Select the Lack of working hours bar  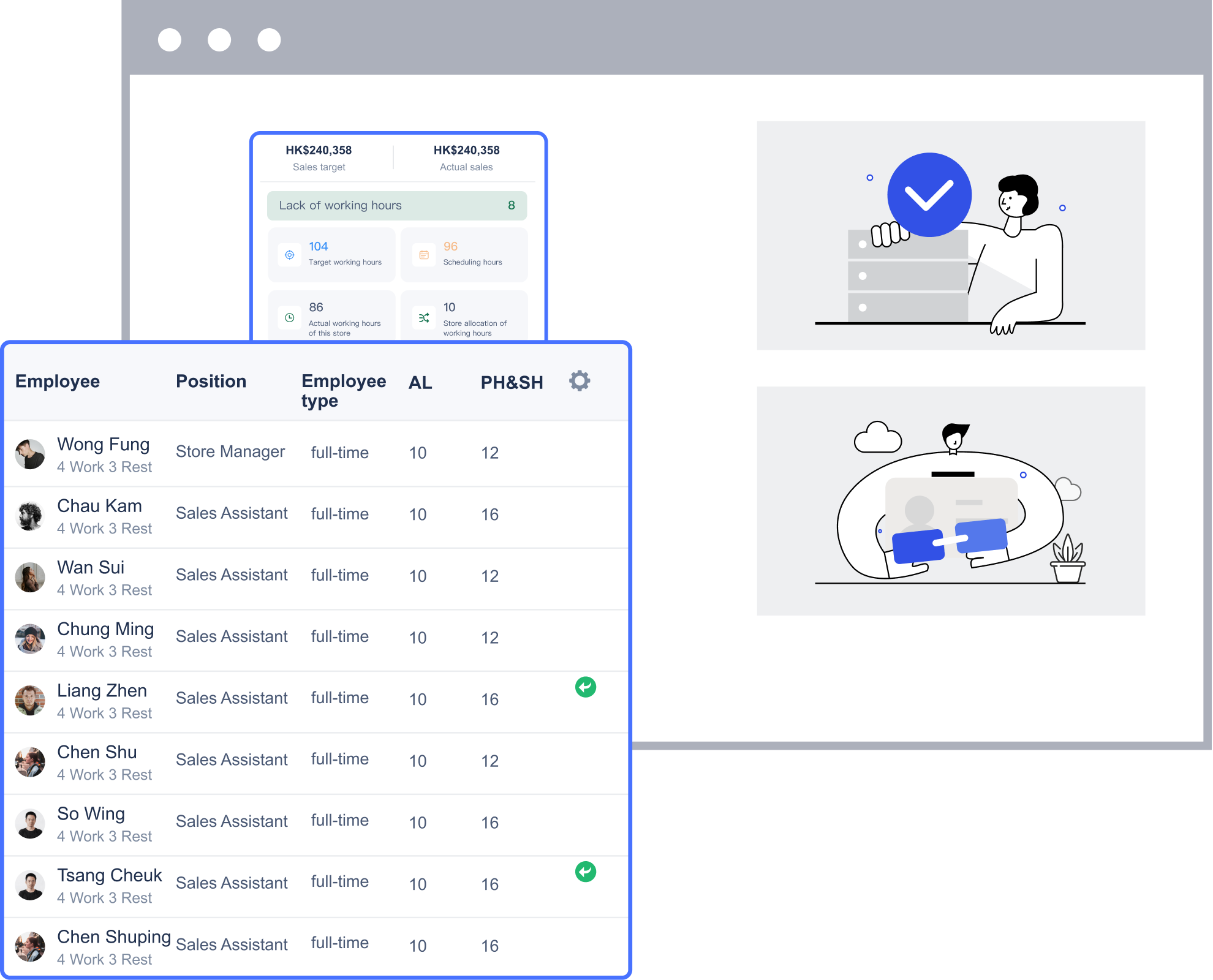[x=396, y=206]
